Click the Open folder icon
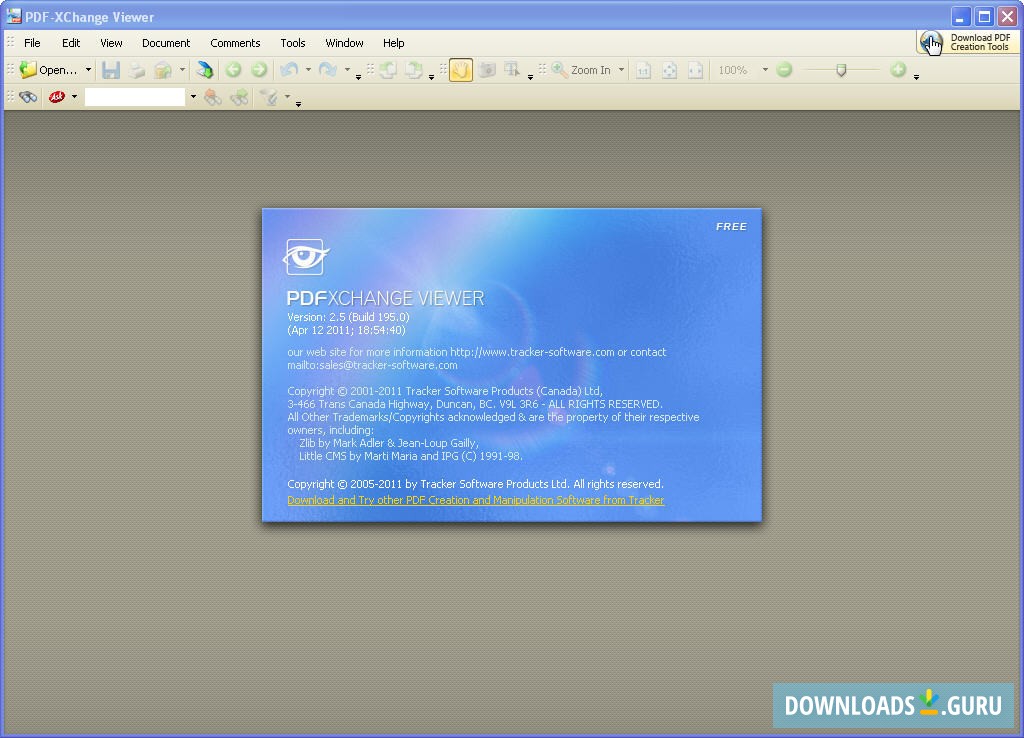Screen dimensions: 1024x738 pos(28,70)
